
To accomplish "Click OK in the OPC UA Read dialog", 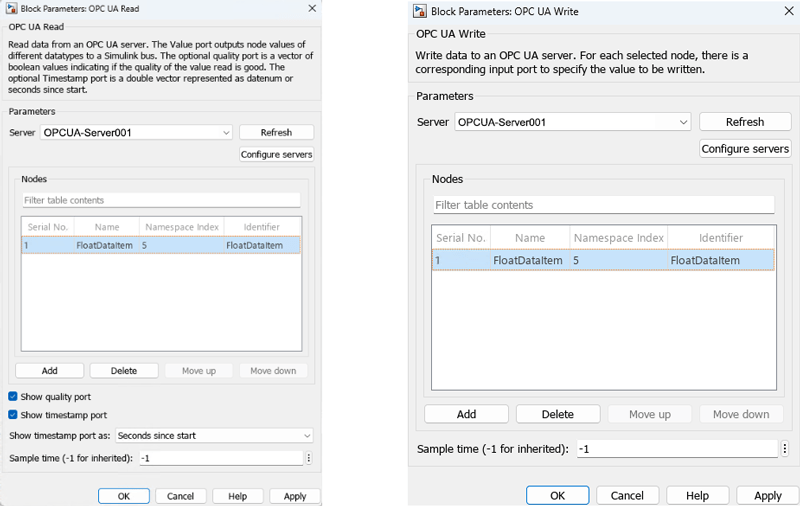I will click(x=124, y=496).
